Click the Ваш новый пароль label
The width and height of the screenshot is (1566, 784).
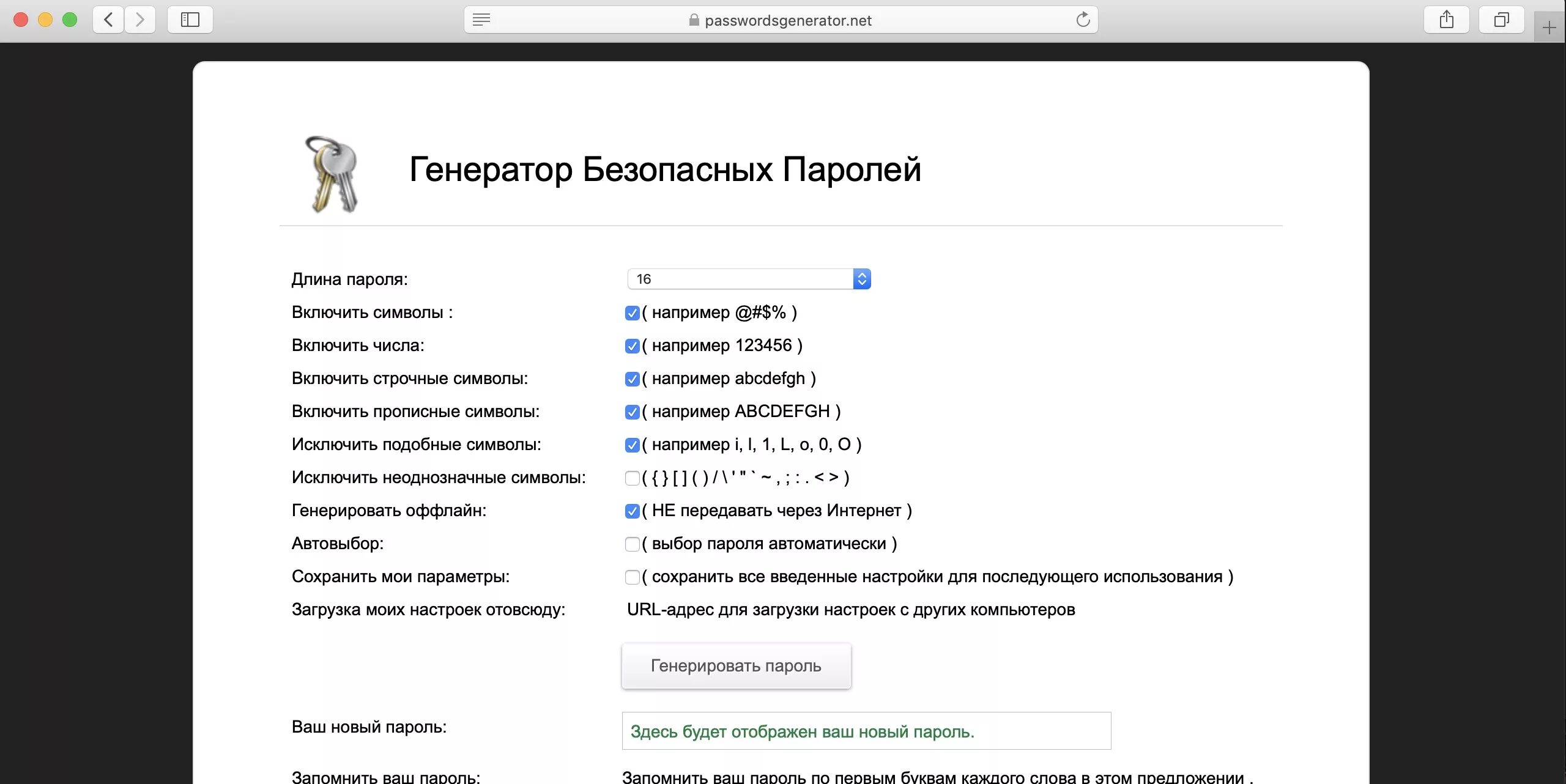[369, 727]
